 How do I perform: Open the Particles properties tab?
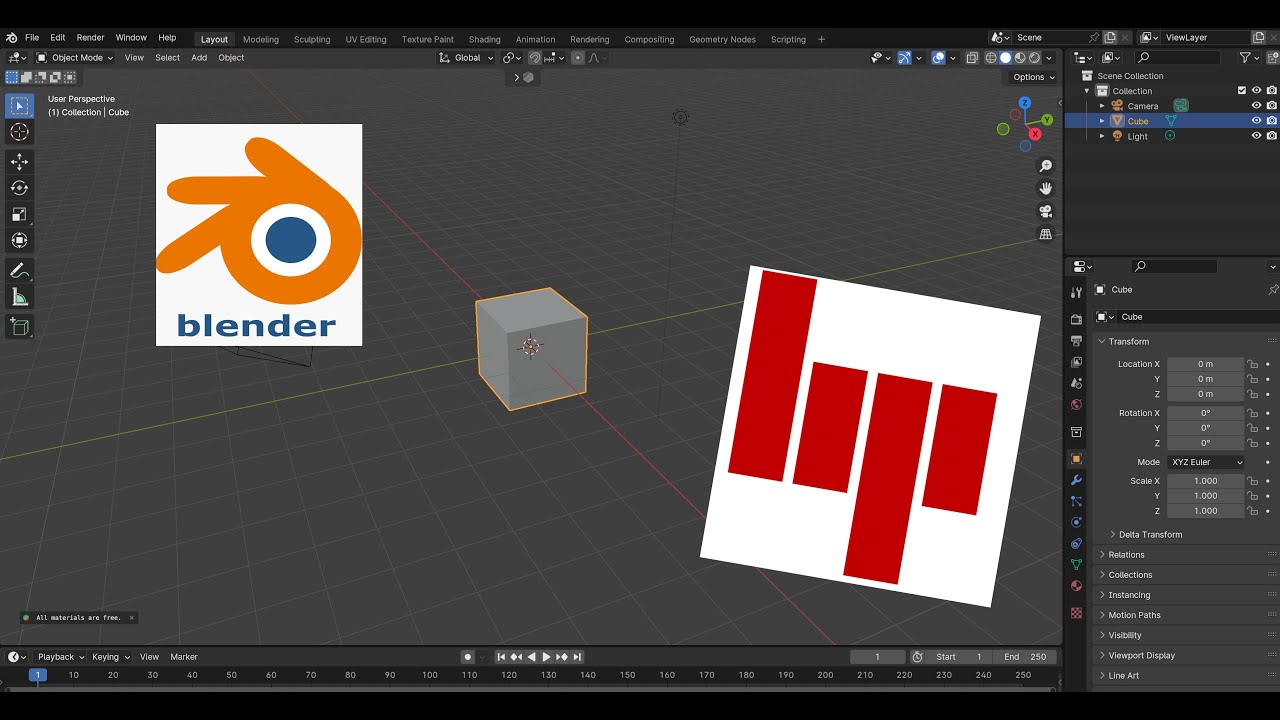pyautogui.click(x=1076, y=501)
